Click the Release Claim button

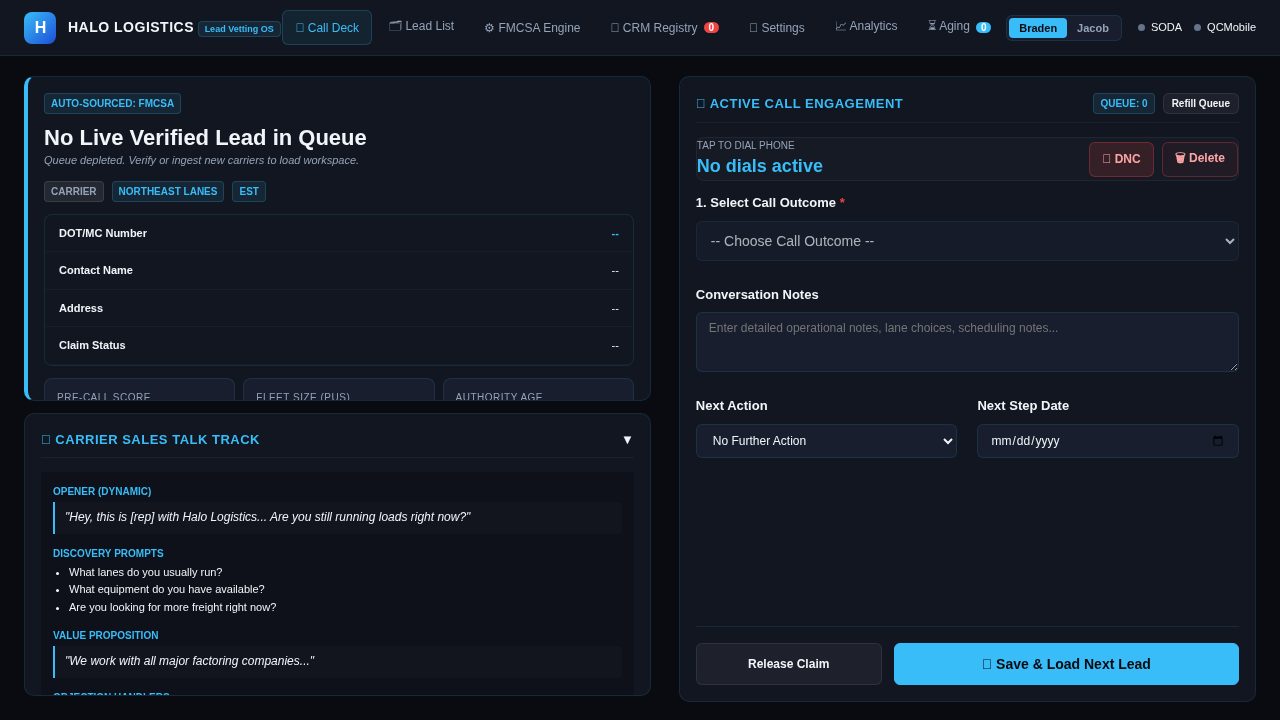[x=789, y=664]
